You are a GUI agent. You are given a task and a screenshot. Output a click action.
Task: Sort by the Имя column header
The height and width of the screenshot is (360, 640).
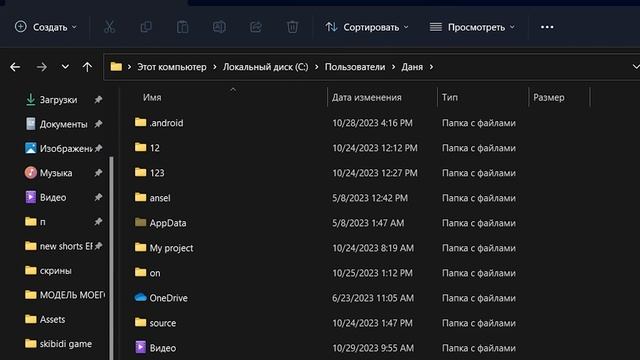(152, 98)
